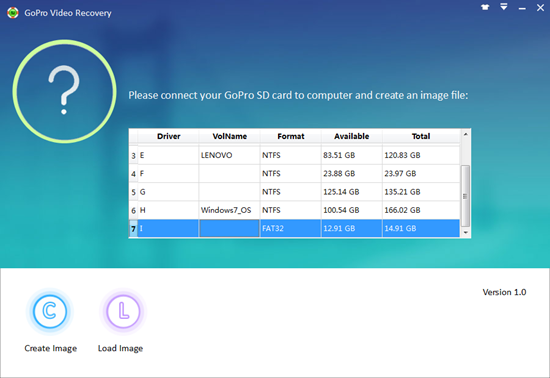The height and width of the screenshot is (378, 550).
Task: Click row number 6 header
Action: point(133,210)
